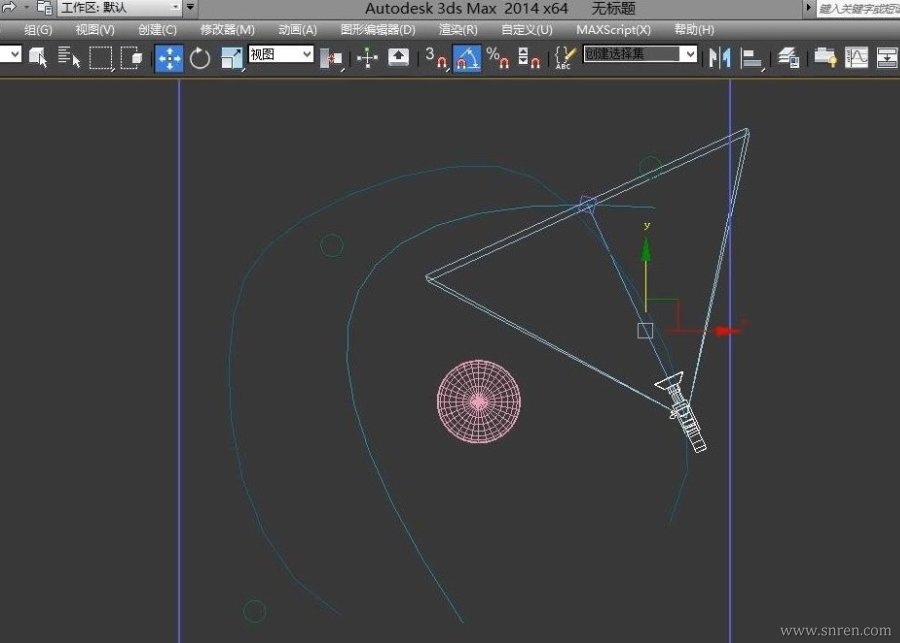
Task: Open the Curve Editor icon
Action: 856,57
